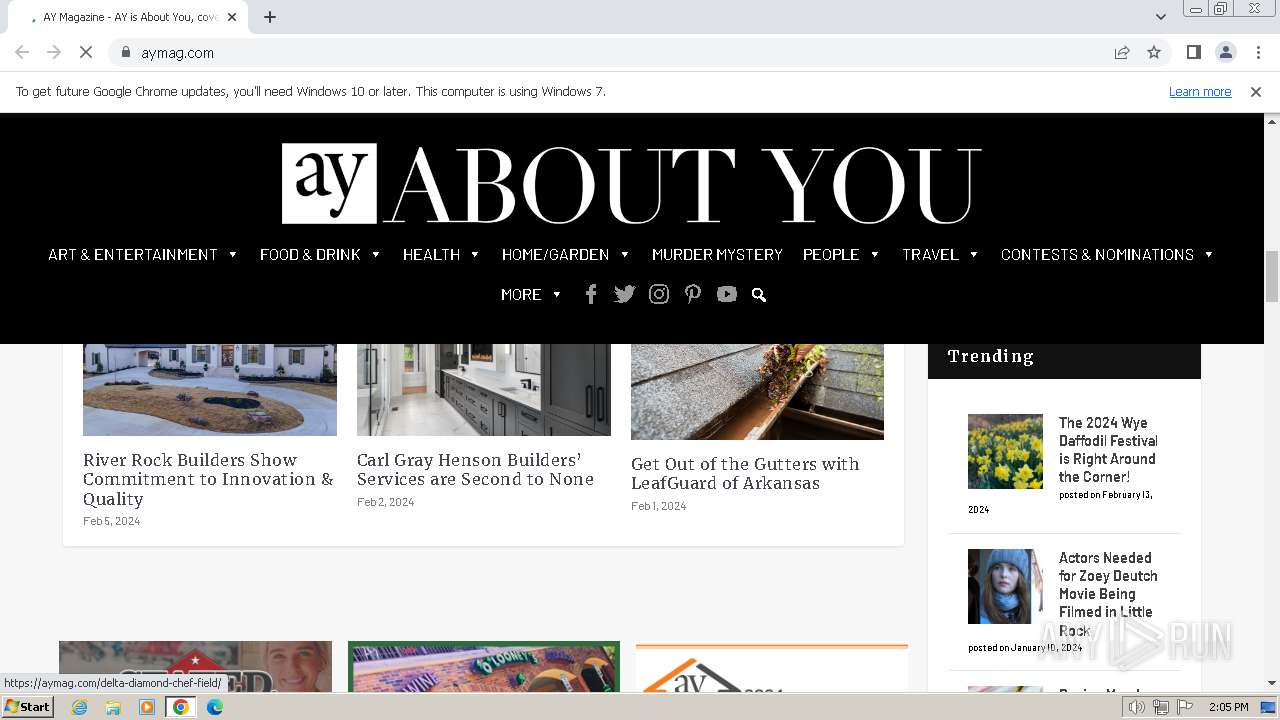Switch to Chrome in the taskbar
This screenshot has height=720, width=1280.
click(x=181, y=707)
